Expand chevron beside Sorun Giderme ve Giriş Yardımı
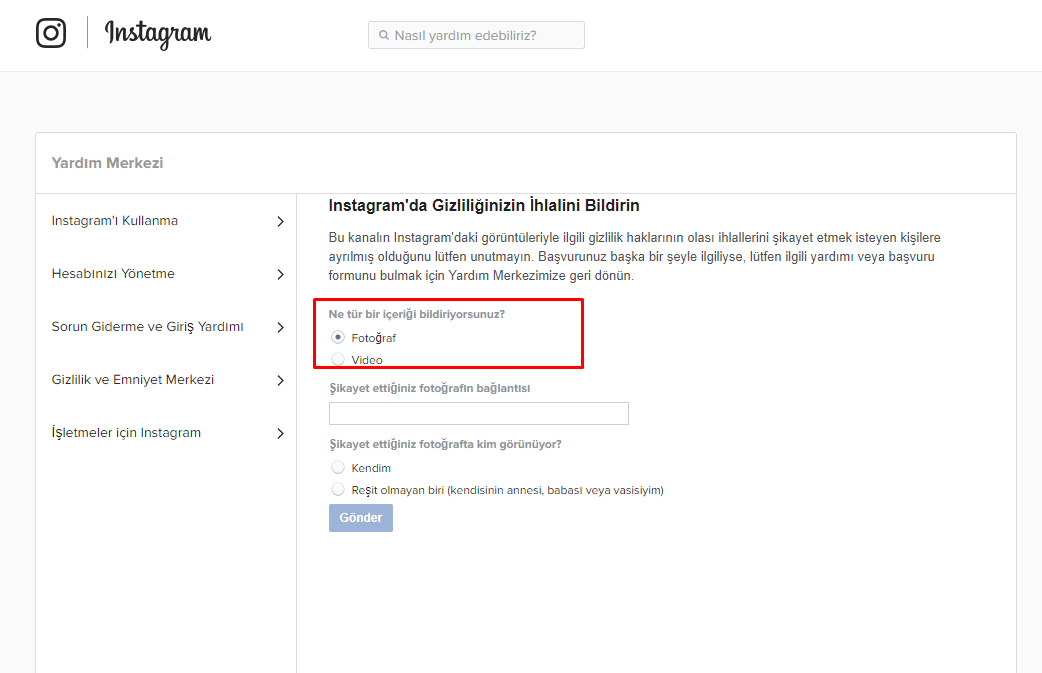 (x=280, y=327)
